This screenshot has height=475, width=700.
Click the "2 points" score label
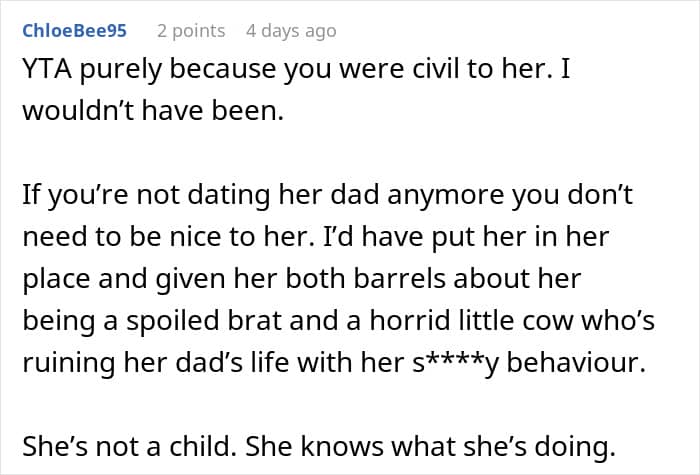click(191, 31)
